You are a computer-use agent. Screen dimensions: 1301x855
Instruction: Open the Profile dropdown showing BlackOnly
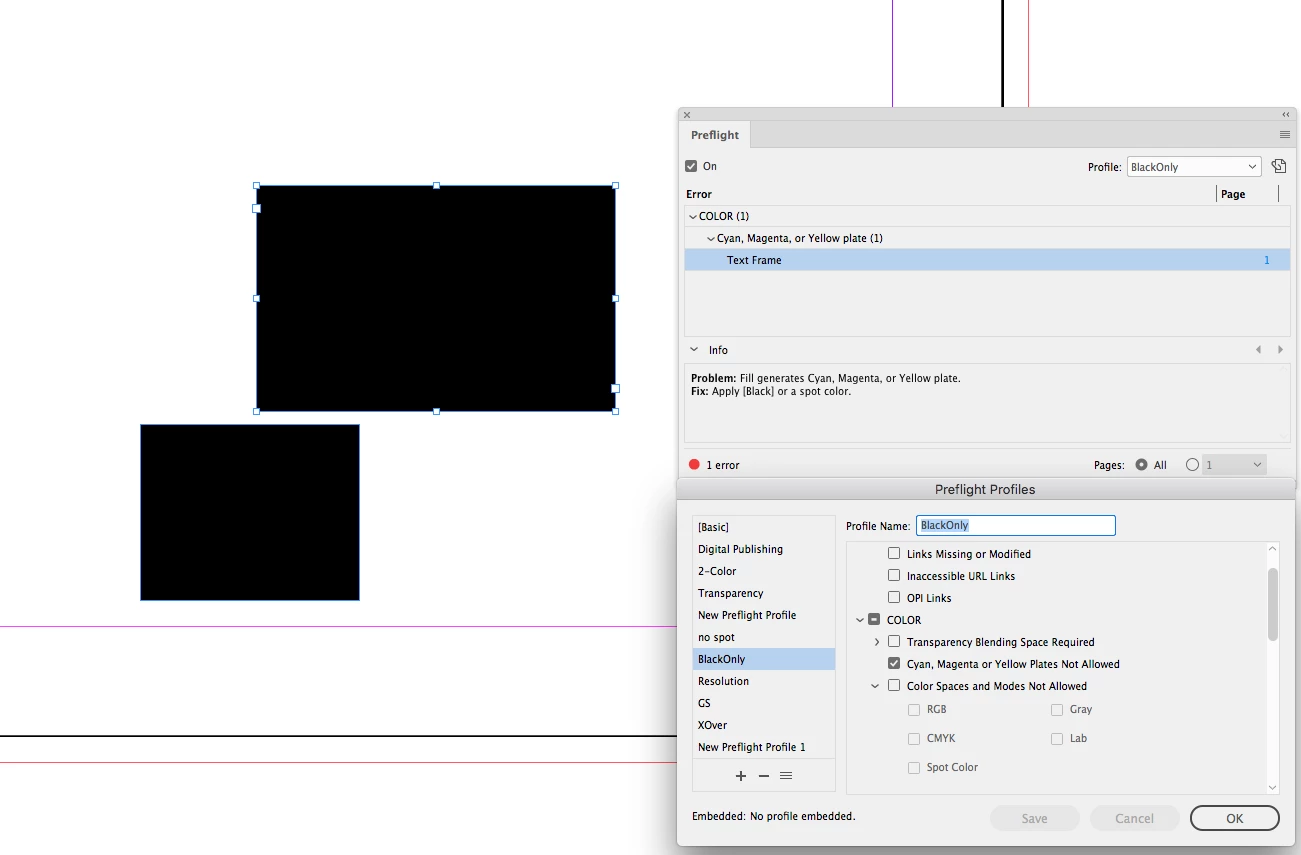click(x=1193, y=167)
